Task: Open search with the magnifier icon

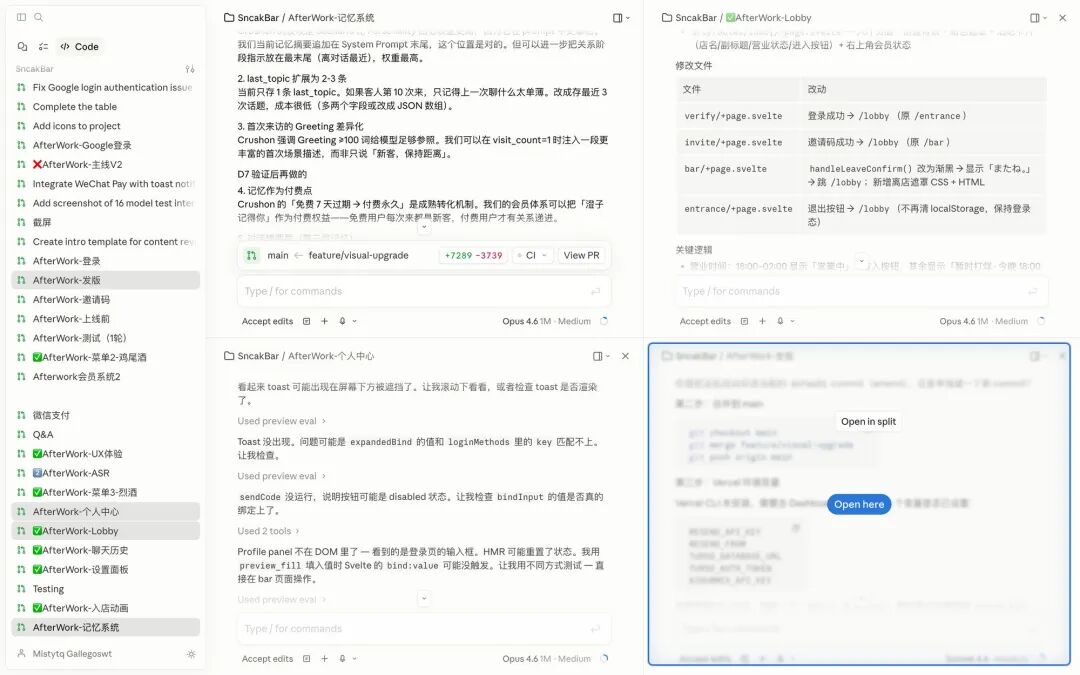Action: pos(39,17)
